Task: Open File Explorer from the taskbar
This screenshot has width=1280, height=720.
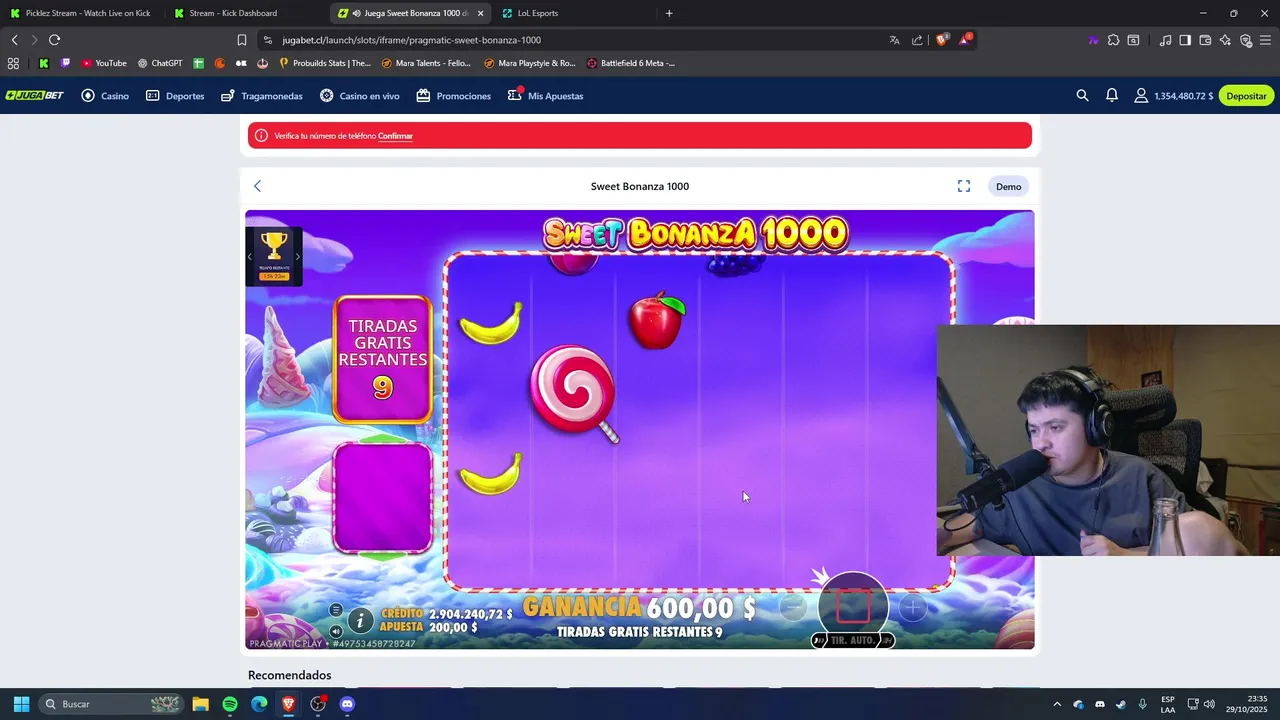Action: pos(200,704)
